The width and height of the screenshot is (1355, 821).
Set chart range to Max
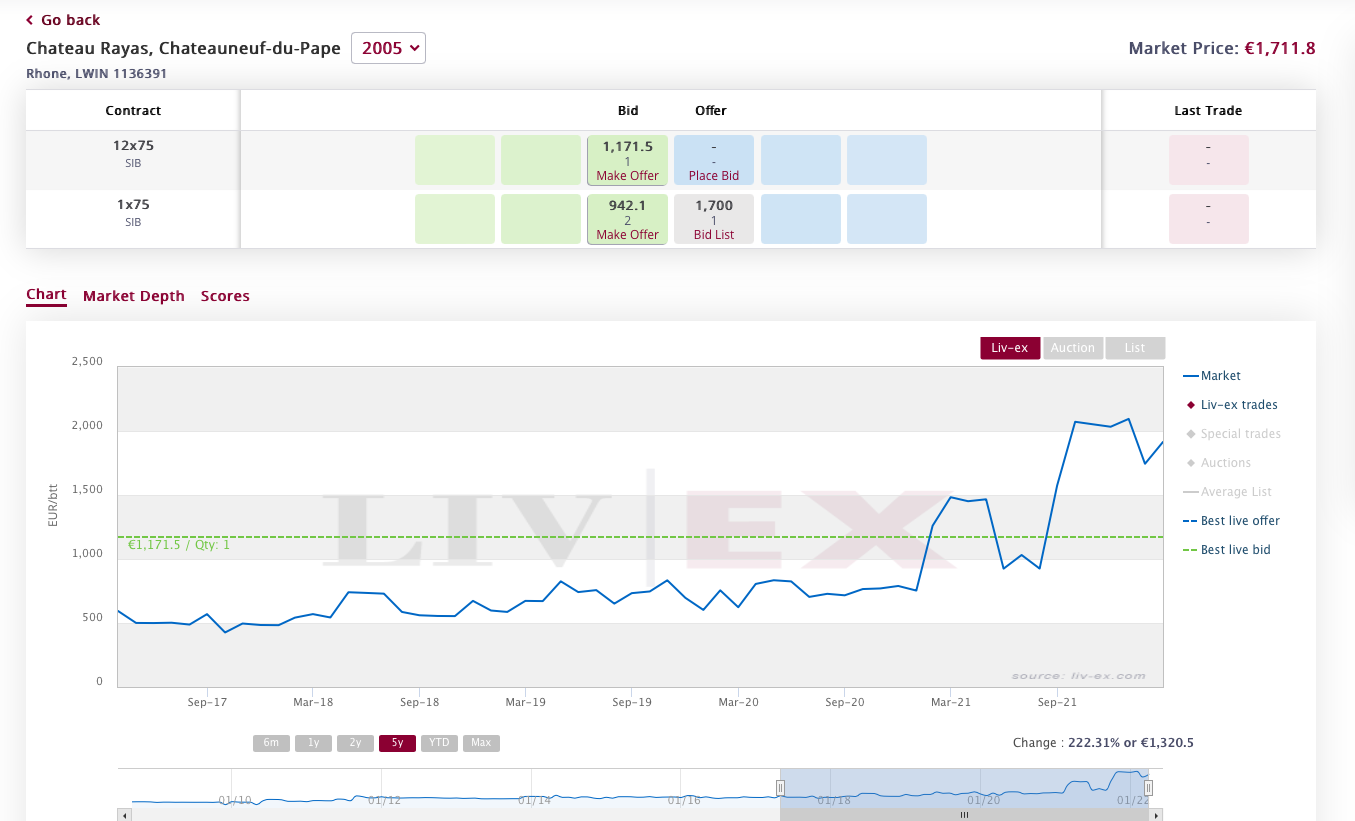point(481,743)
